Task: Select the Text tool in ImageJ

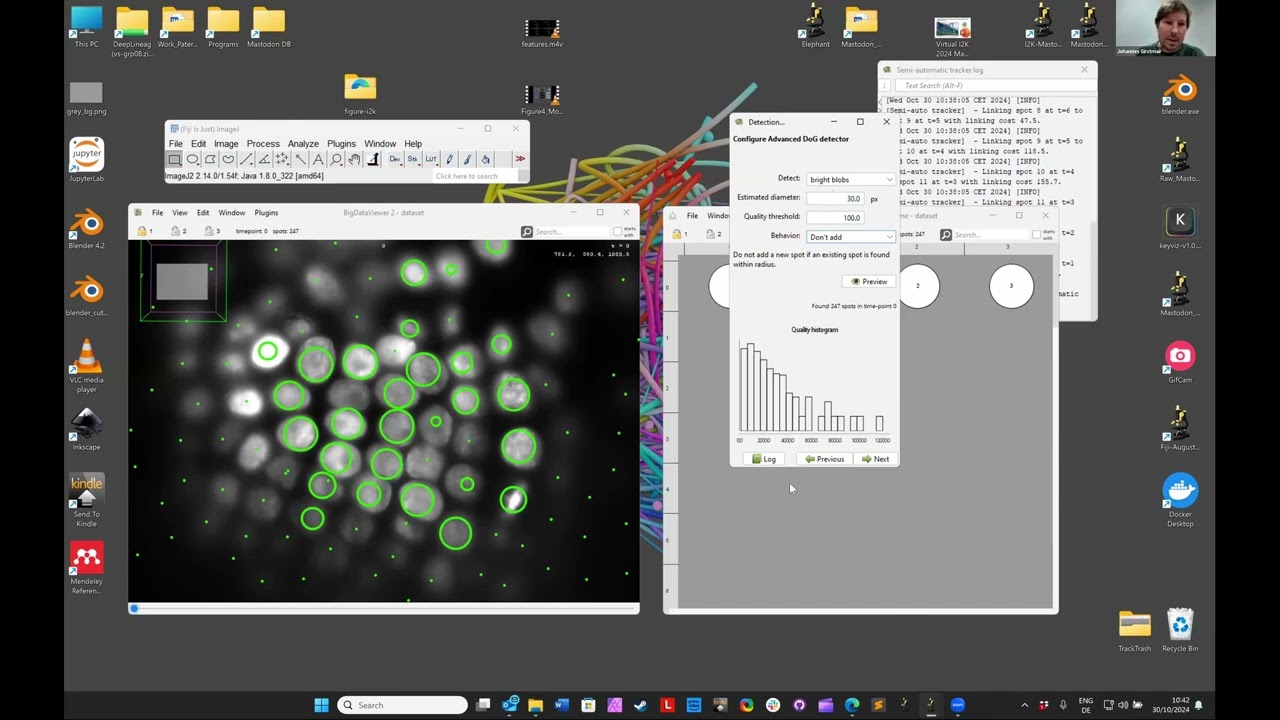Action: point(318,160)
